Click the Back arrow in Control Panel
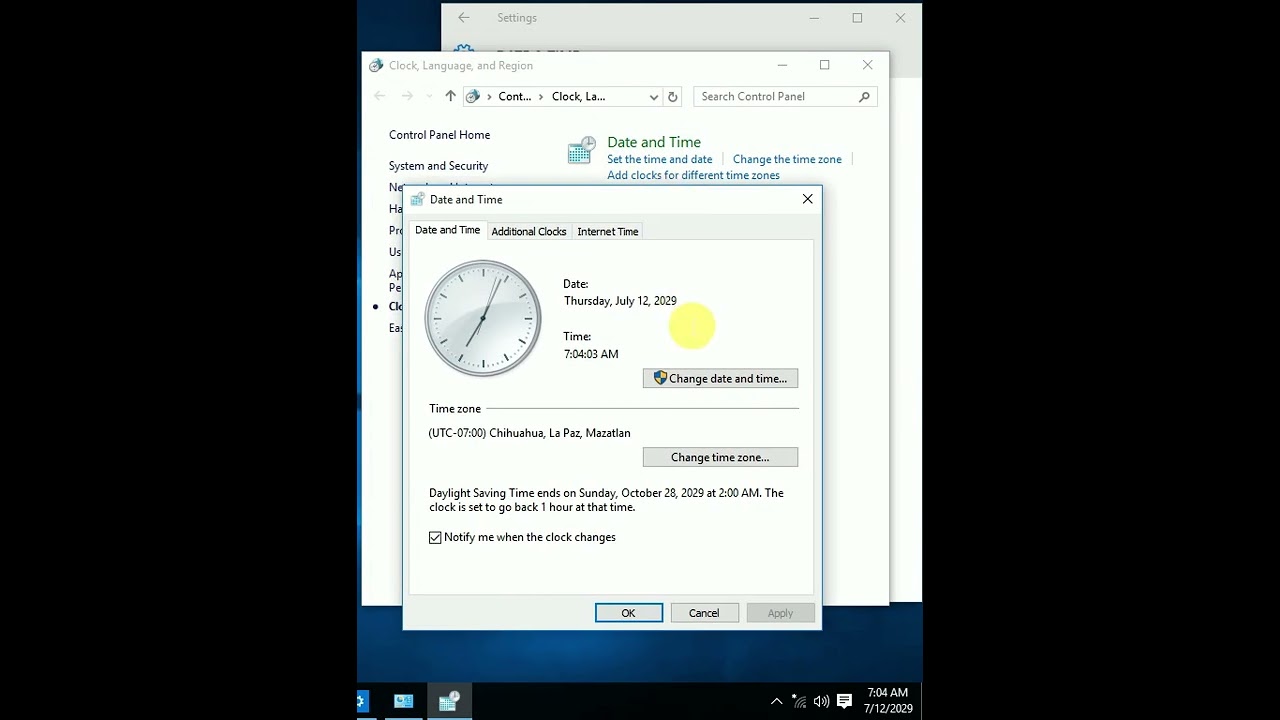The image size is (1280, 720). coord(379,96)
